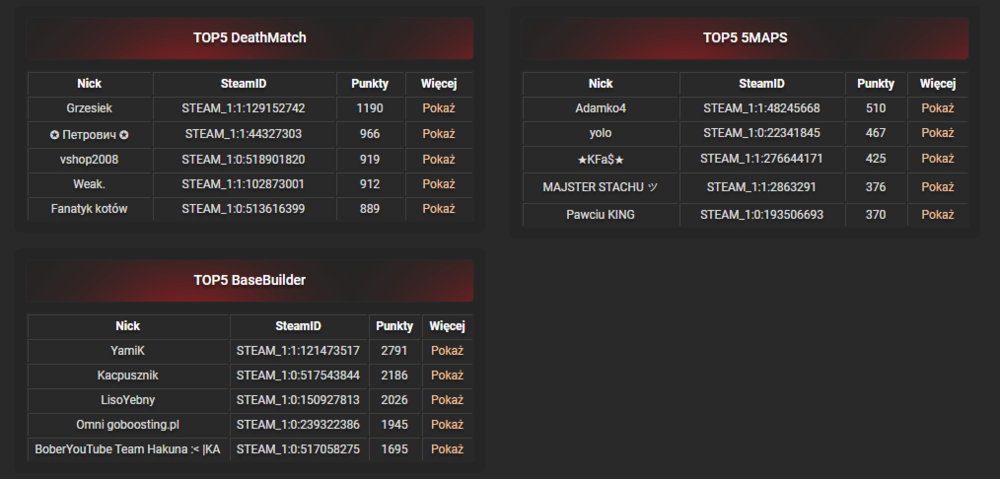Show more for Pawciu KING

[x=938, y=215]
